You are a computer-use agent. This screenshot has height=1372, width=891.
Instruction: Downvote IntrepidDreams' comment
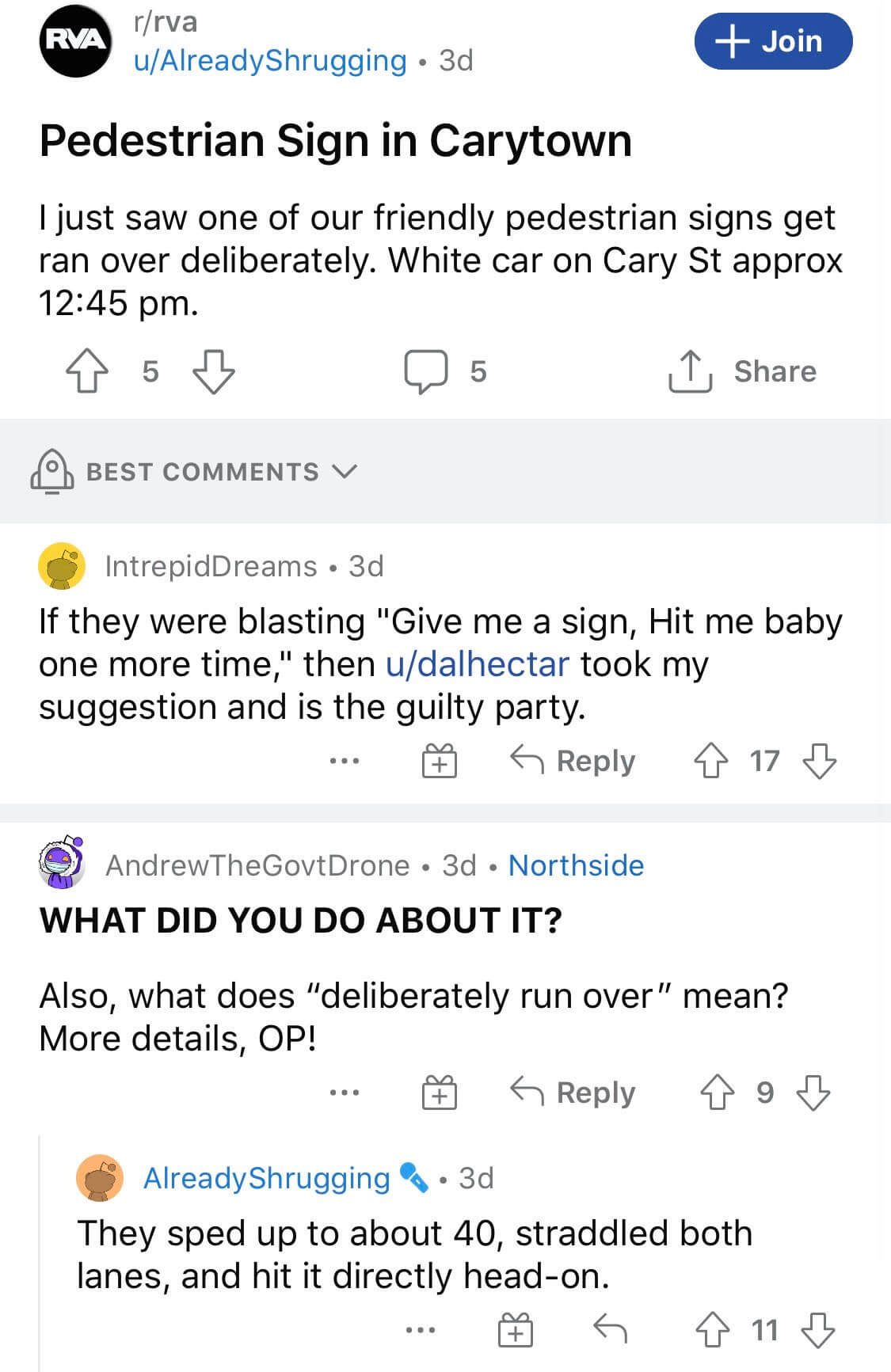coord(820,762)
